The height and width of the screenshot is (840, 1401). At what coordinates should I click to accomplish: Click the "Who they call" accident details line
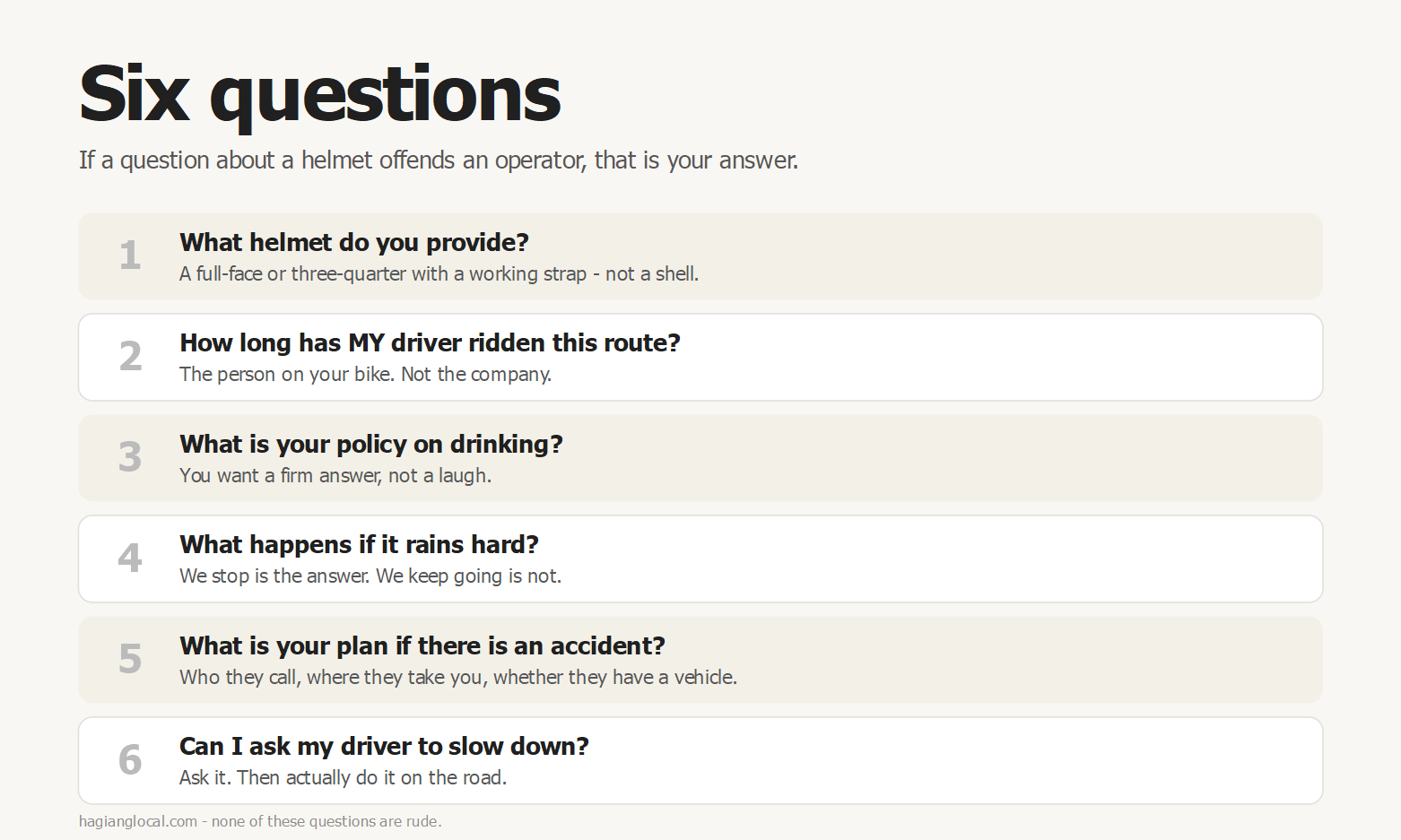pyautogui.click(x=458, y=677)
